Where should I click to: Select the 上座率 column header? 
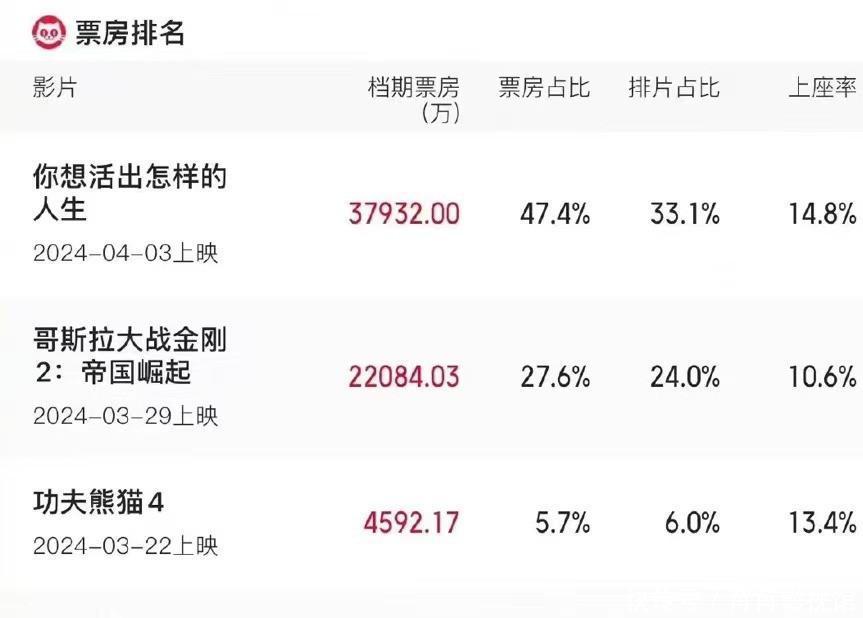click(822, 88)
